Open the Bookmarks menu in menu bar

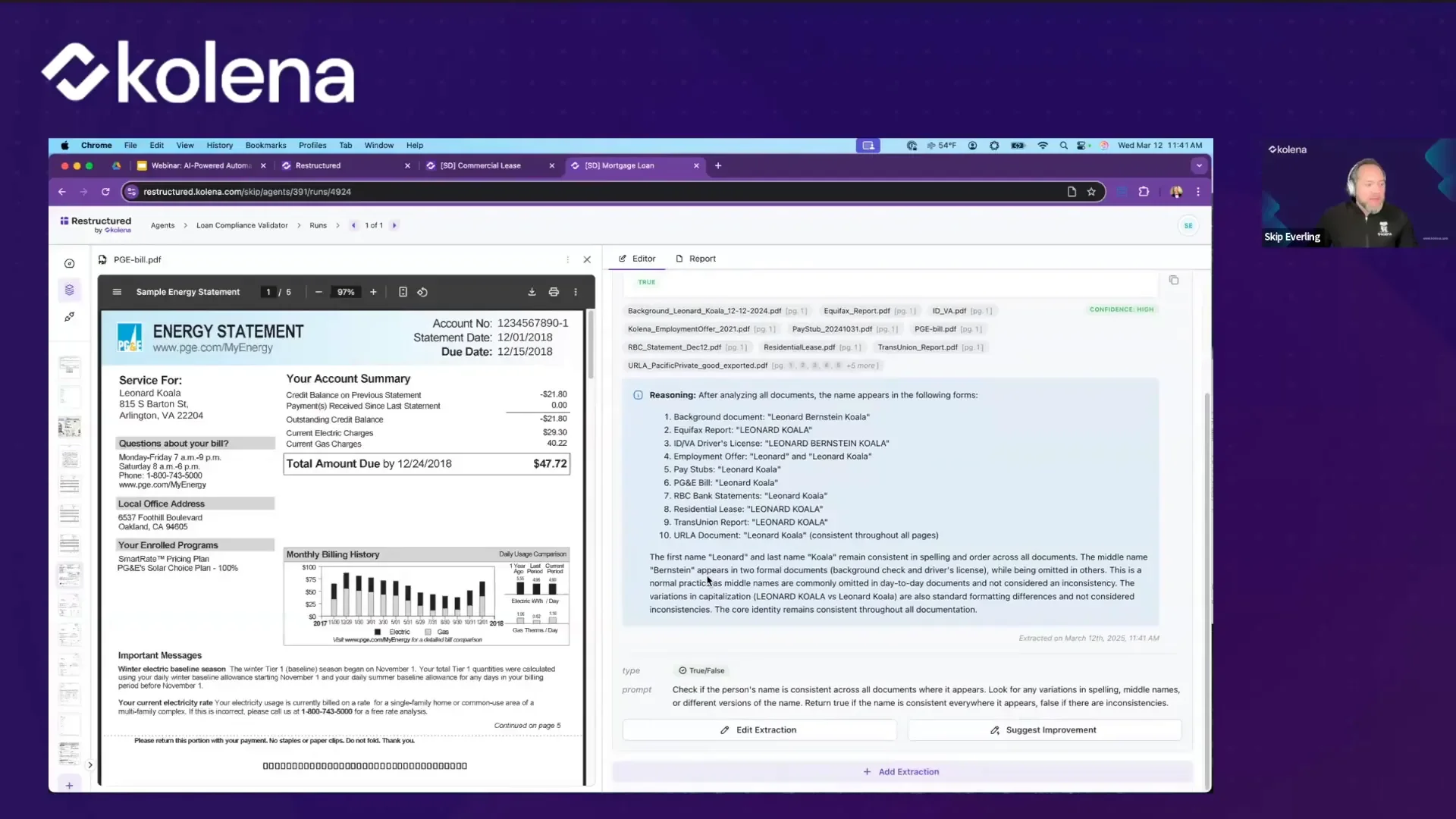click(x=265, y=145)
